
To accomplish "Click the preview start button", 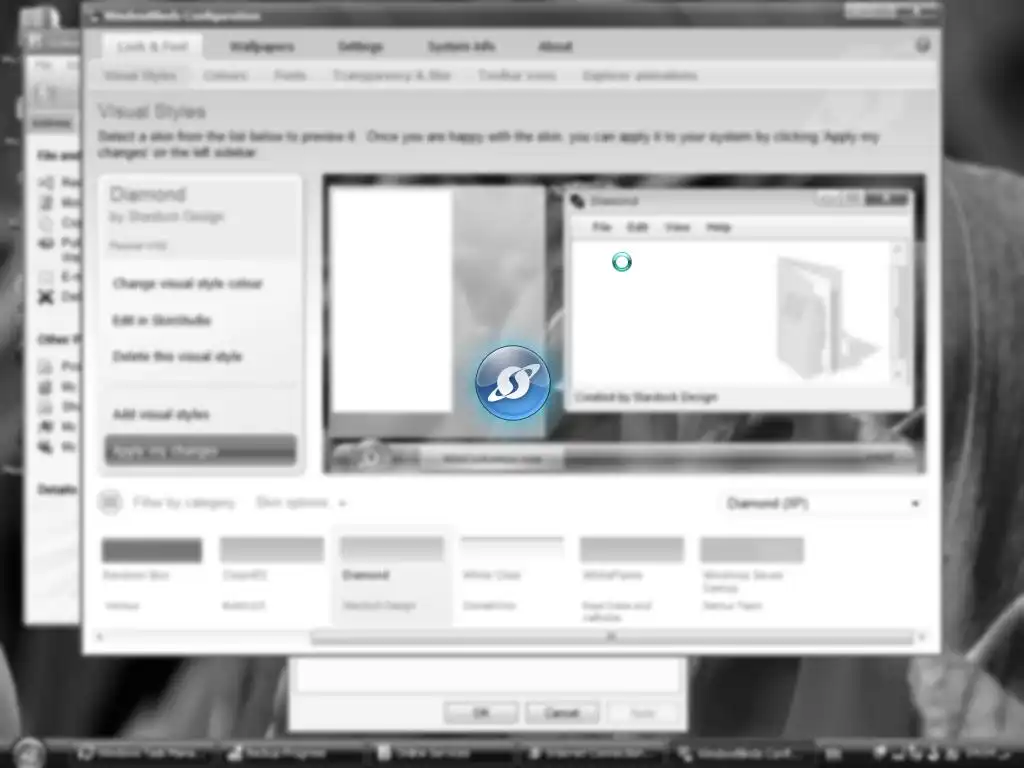I will point(370,457).
